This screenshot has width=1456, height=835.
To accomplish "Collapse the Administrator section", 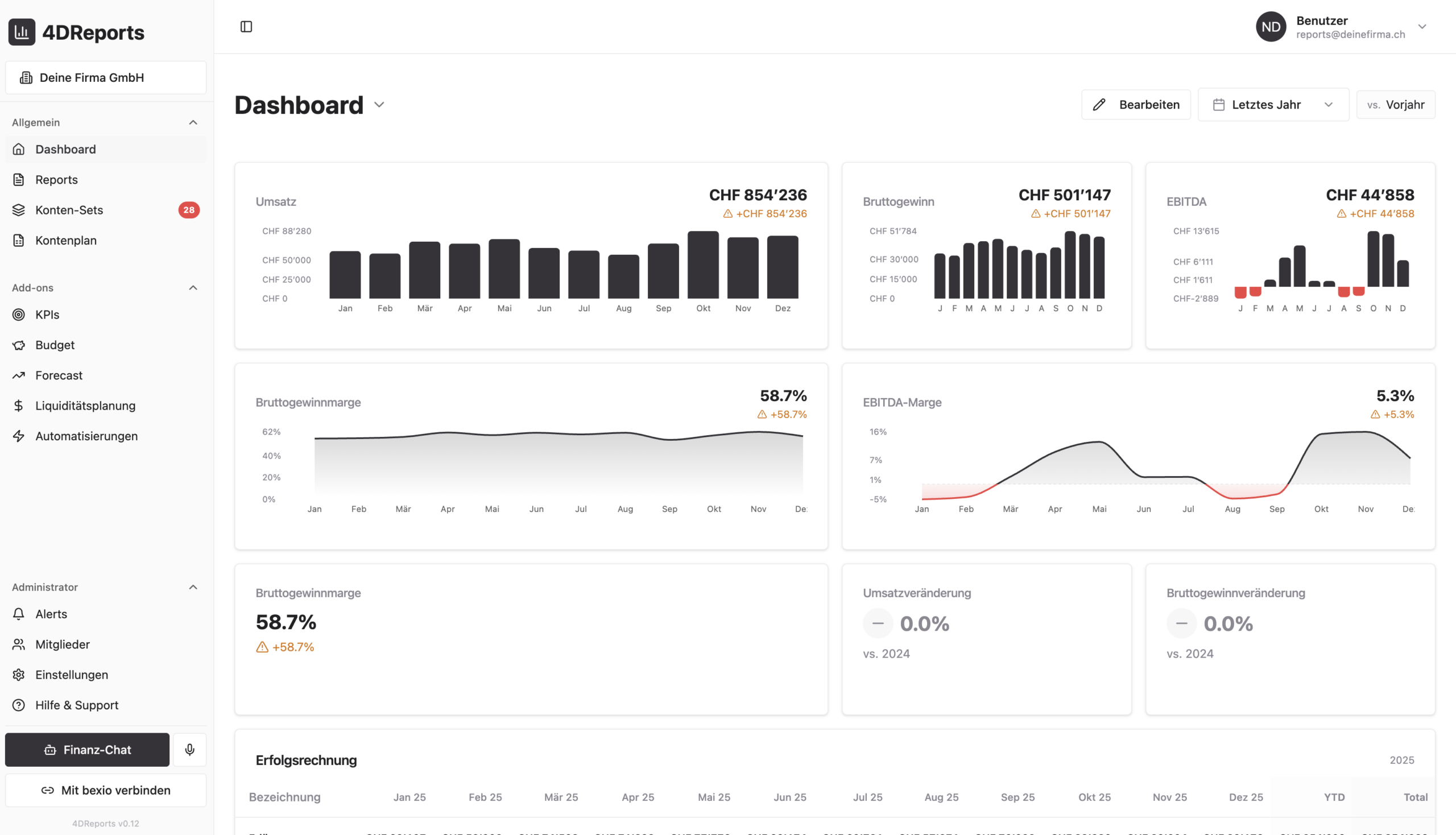I will (193, 586).
